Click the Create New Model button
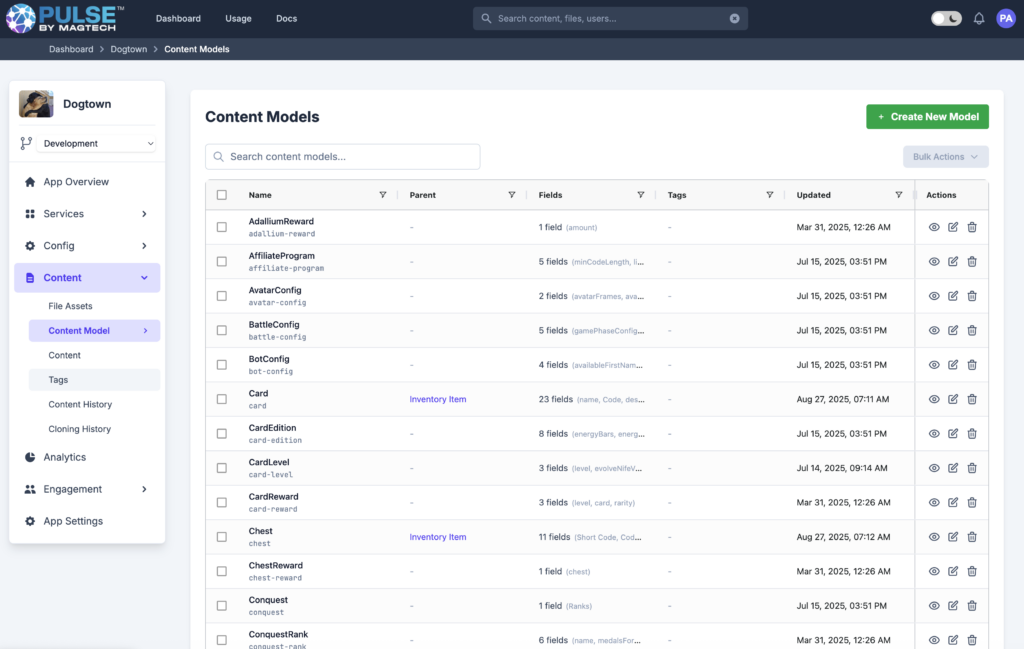Viewport: 1024px width, 649px height. [x=927, y=117]
